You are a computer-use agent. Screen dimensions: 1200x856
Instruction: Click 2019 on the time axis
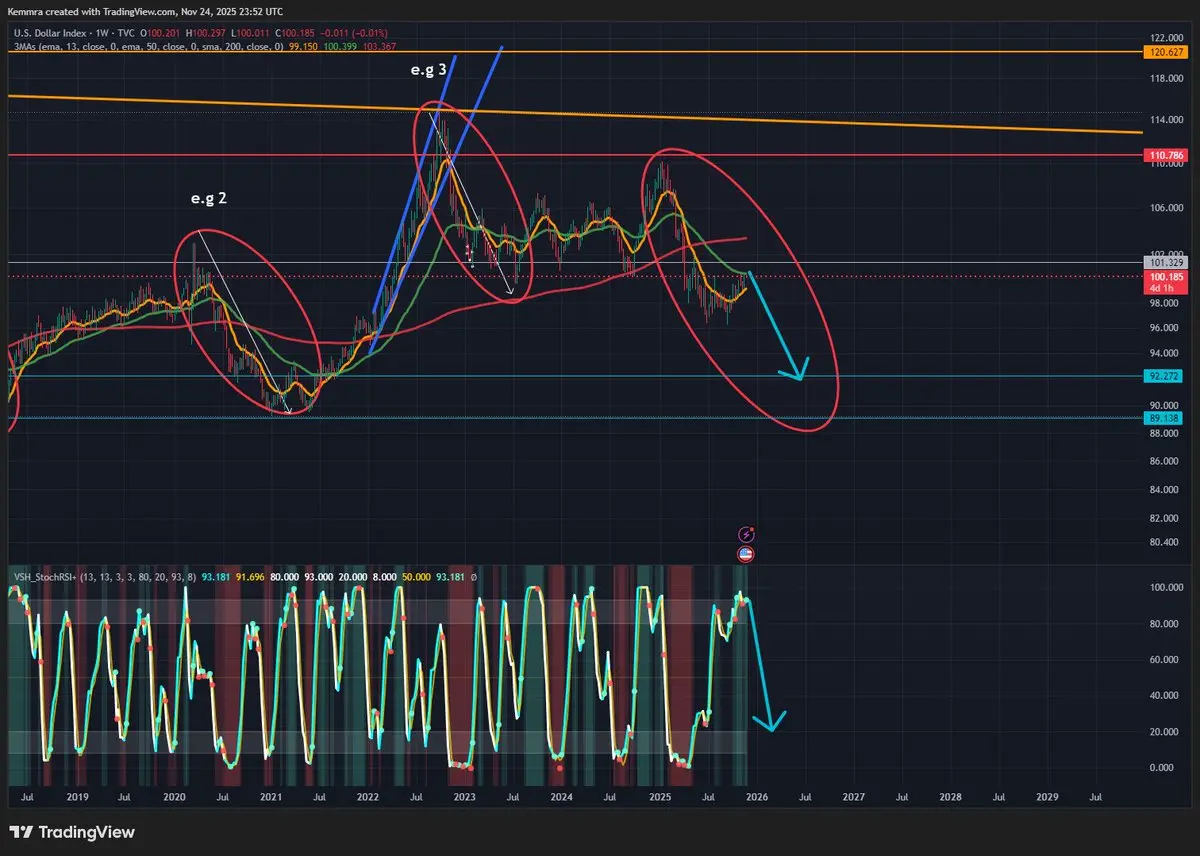tap(77, 798)
